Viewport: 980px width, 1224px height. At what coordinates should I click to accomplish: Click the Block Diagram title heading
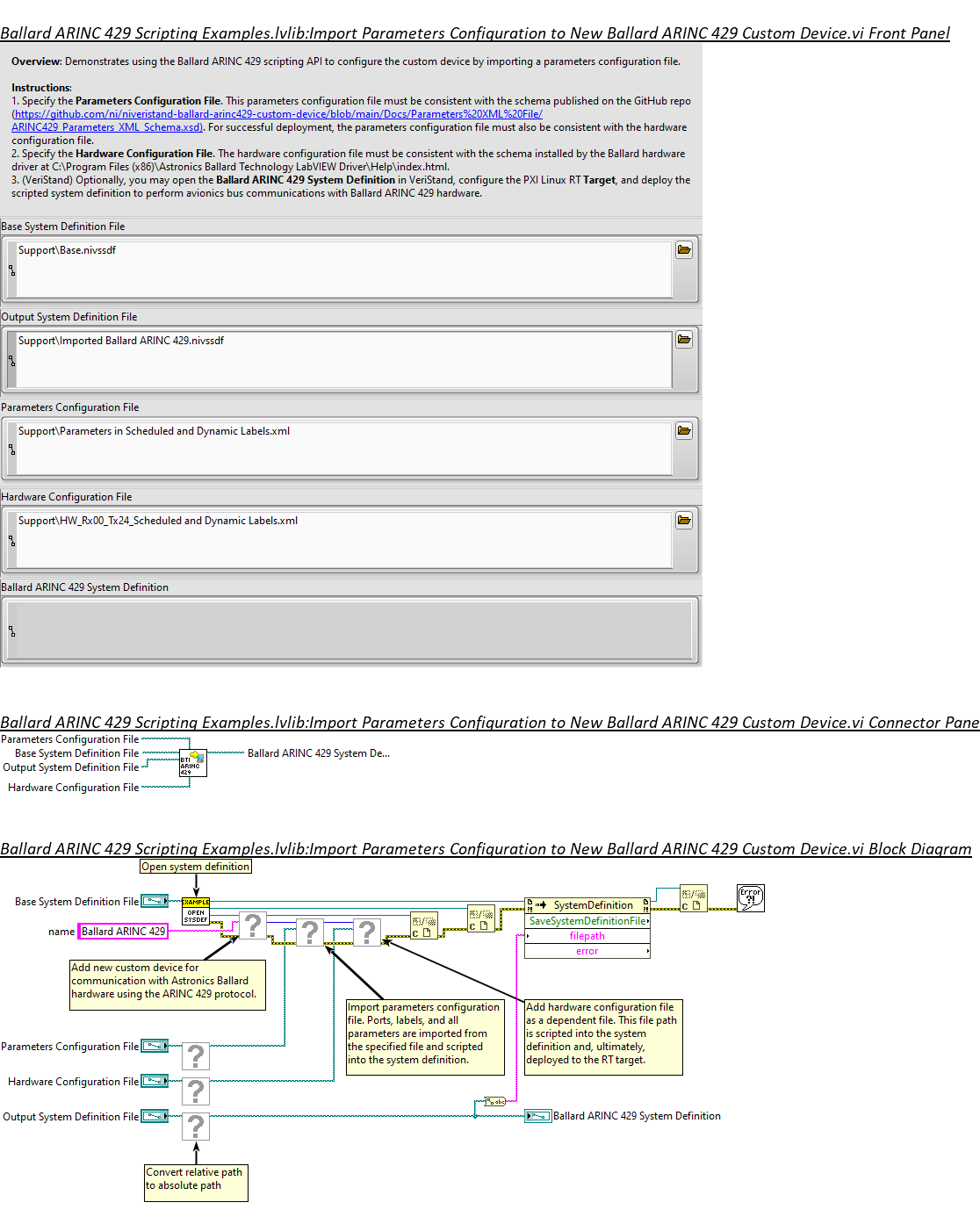click(486, 849)
